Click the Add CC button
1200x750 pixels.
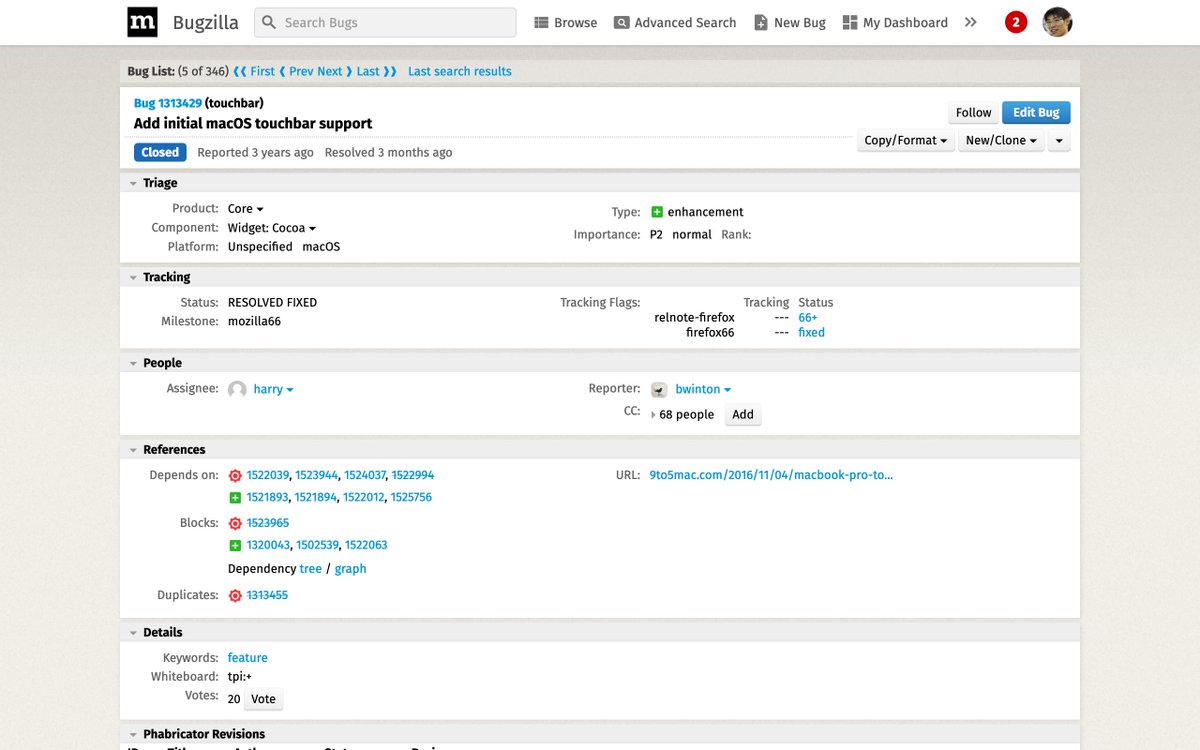point(743,414)
